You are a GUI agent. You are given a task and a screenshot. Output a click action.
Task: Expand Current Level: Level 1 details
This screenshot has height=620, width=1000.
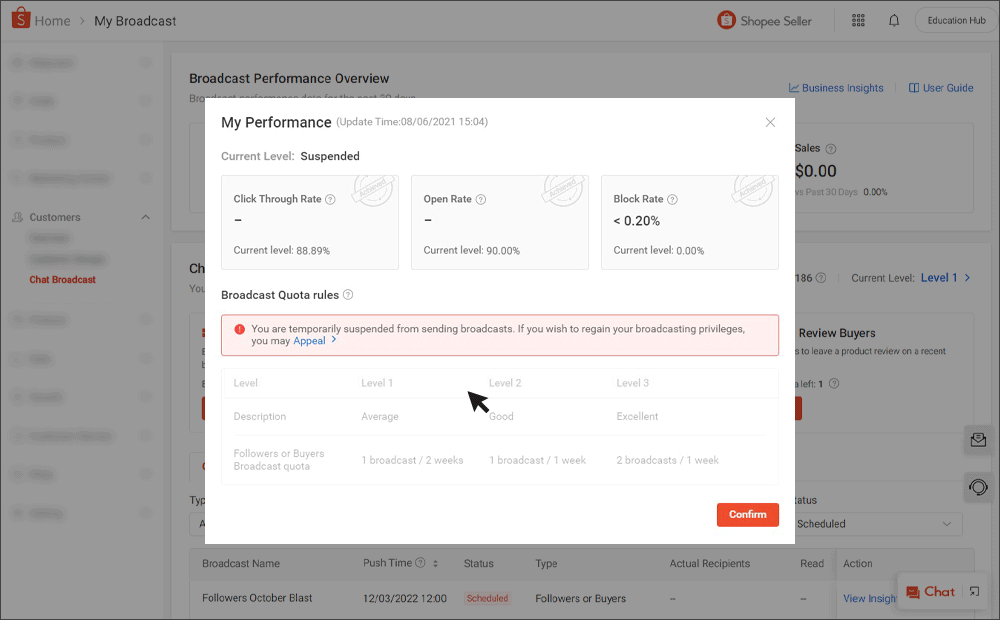(x=941, y=278)
